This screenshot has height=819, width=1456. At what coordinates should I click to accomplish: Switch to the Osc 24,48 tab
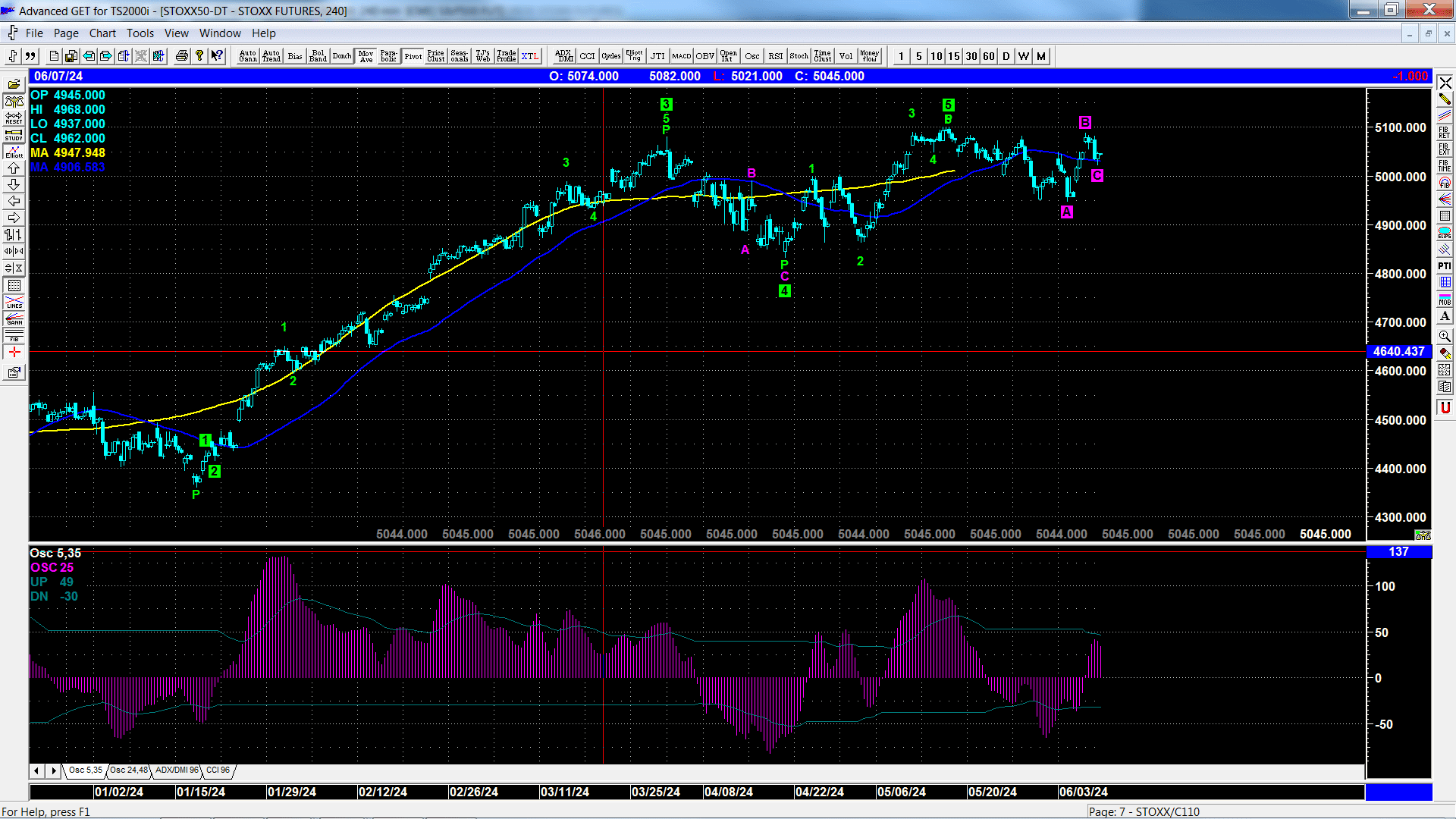click(x=128, y=770)
